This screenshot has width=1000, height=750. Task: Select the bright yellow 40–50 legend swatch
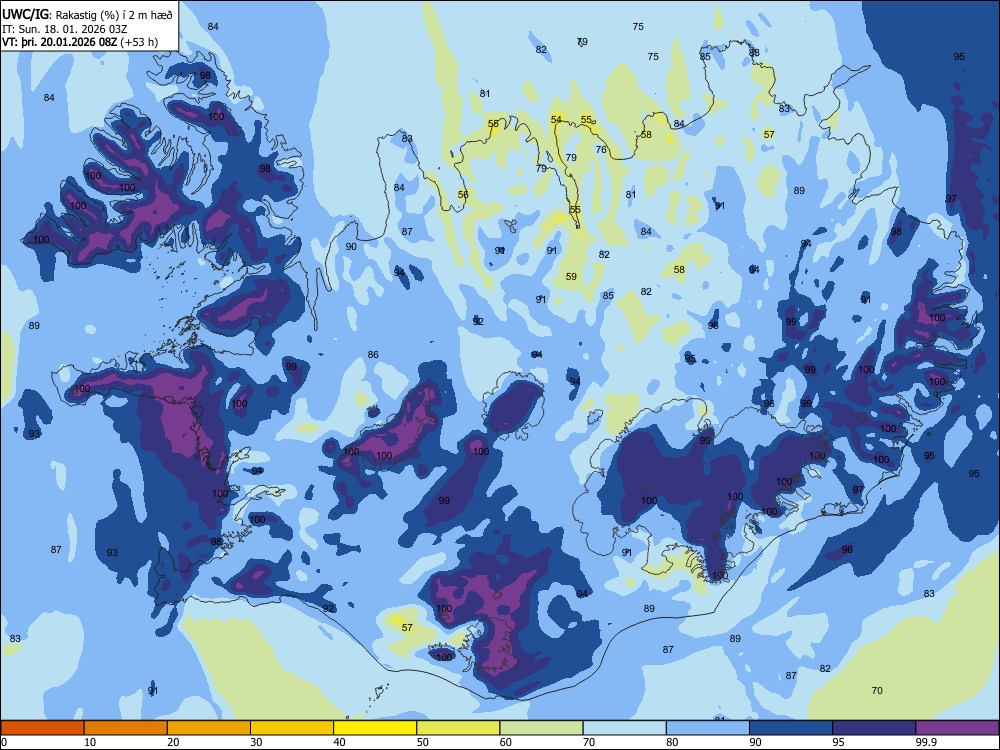375,728
